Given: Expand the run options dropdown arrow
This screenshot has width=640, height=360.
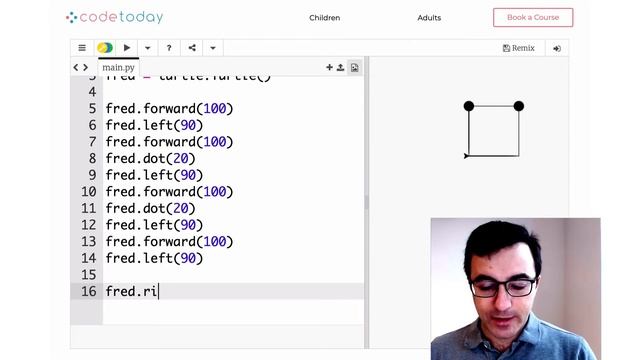Looking at the screenshot, I should click(148, 48).
